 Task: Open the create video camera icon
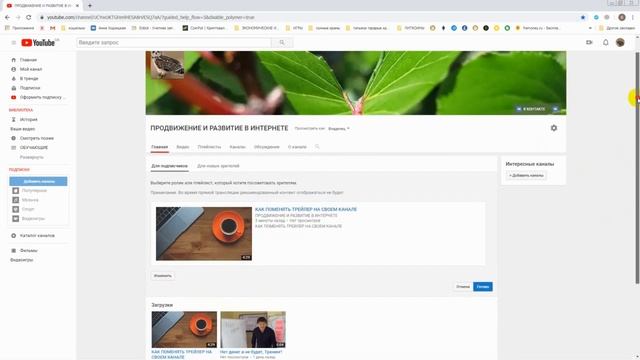tap(589, 42)
